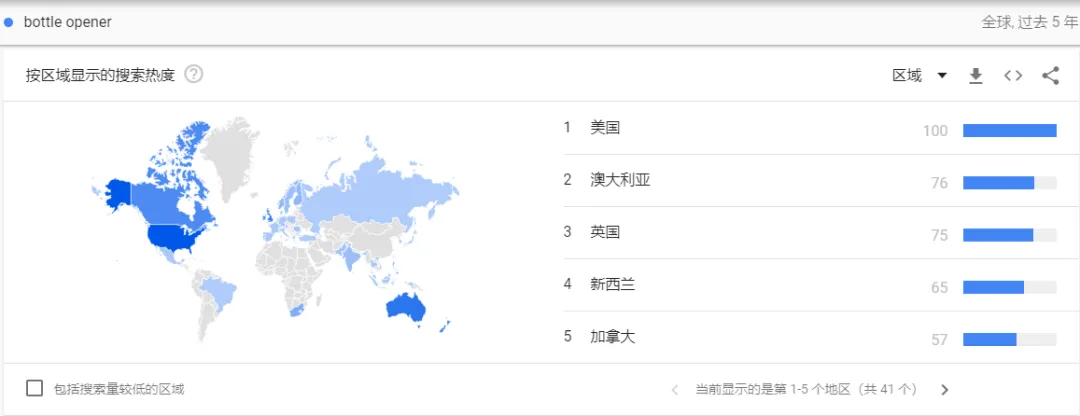1080x416 pixels.
Task: Click the blue dot beside bottle opener
Action: [8, 22]
